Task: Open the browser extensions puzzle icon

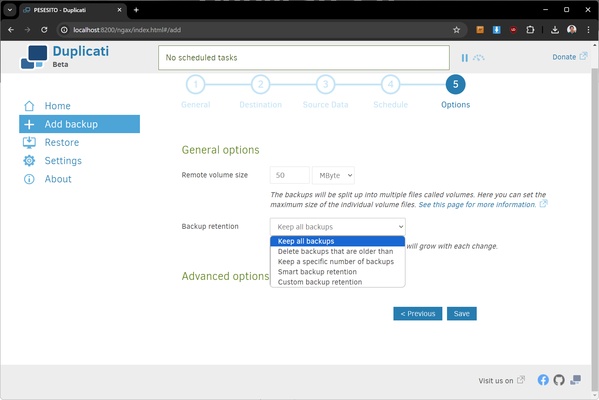Action: (x=530, y=30)
